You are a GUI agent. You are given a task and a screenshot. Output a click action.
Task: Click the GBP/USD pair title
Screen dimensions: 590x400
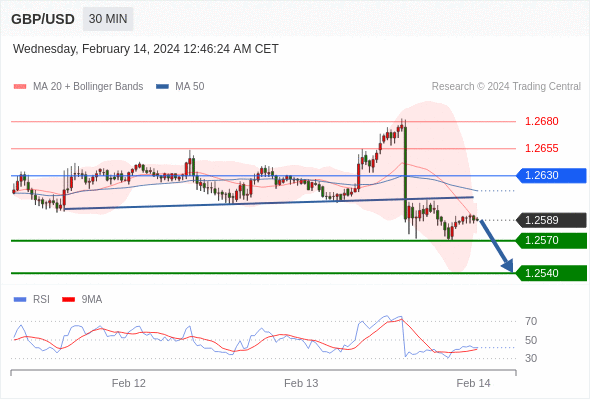43,19
